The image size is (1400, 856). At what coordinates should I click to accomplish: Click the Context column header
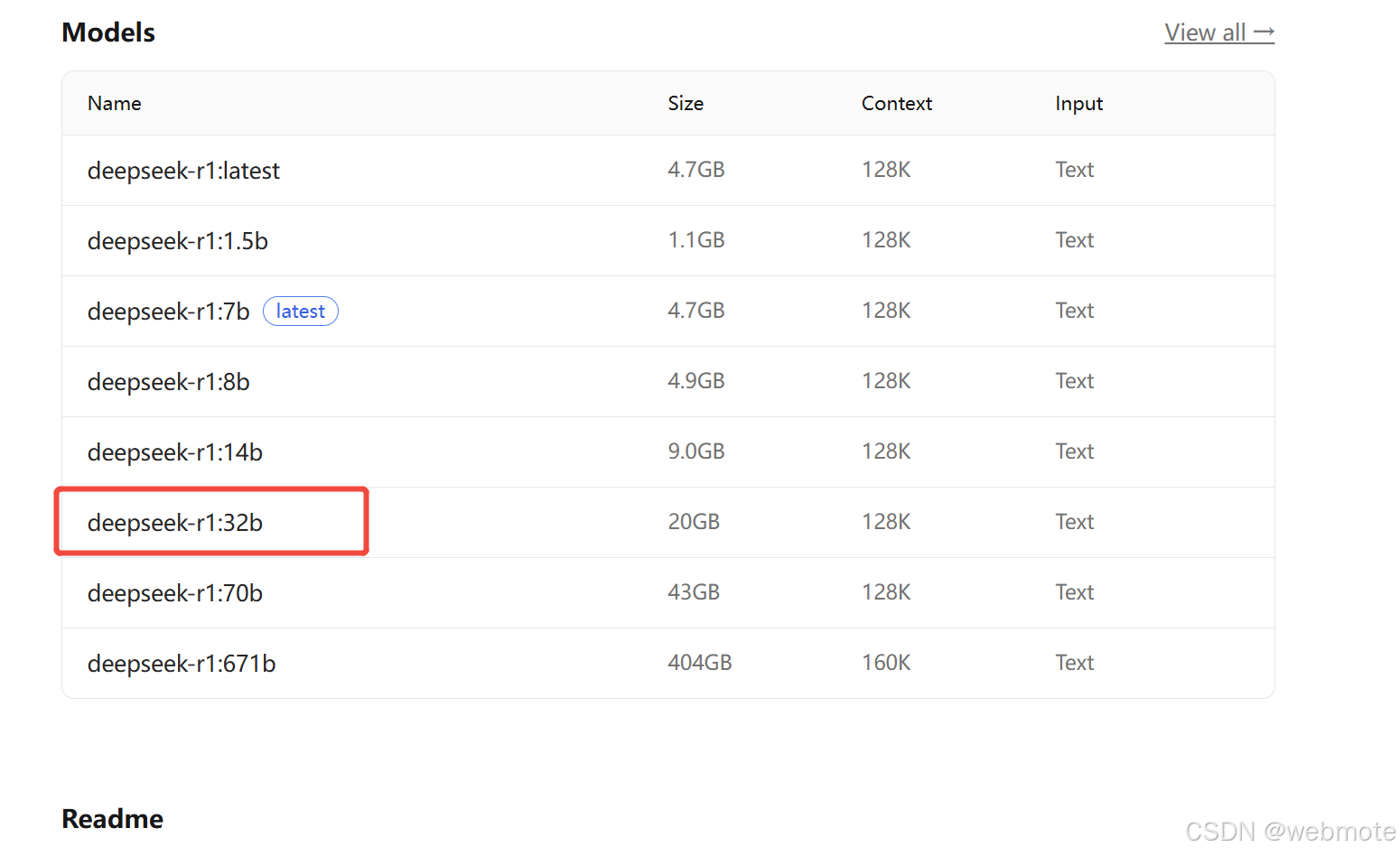[897, 103]
